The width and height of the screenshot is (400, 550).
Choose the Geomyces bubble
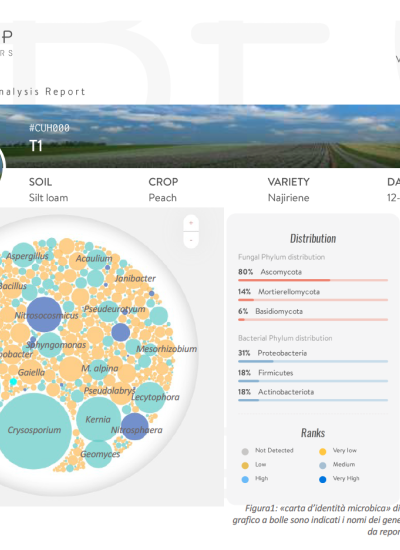98,454
